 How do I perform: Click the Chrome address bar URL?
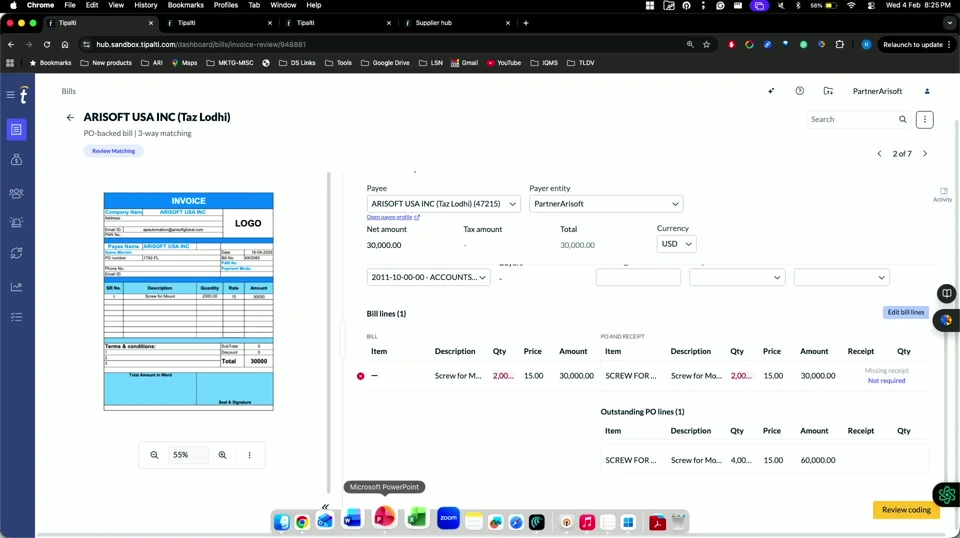[201, 45]
